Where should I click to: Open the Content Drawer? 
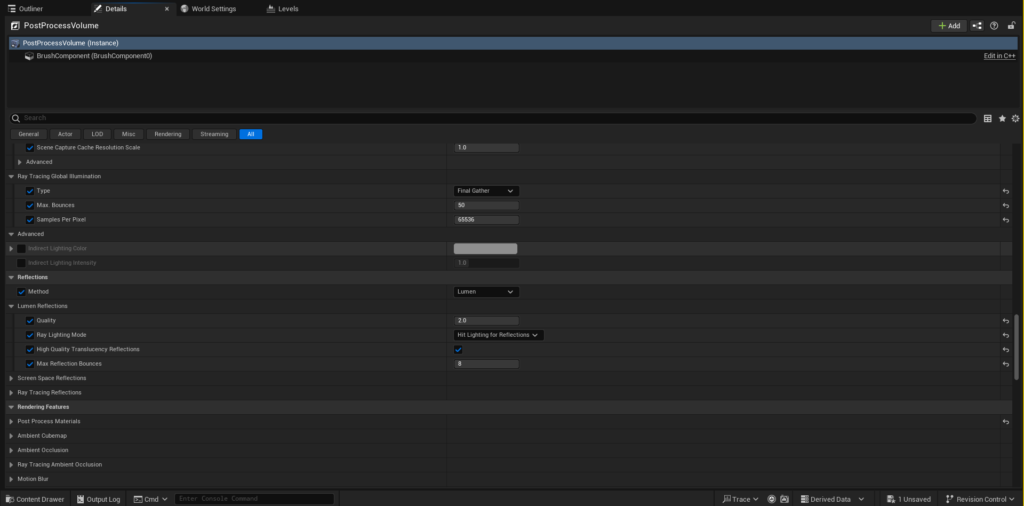tap(35, 499)
